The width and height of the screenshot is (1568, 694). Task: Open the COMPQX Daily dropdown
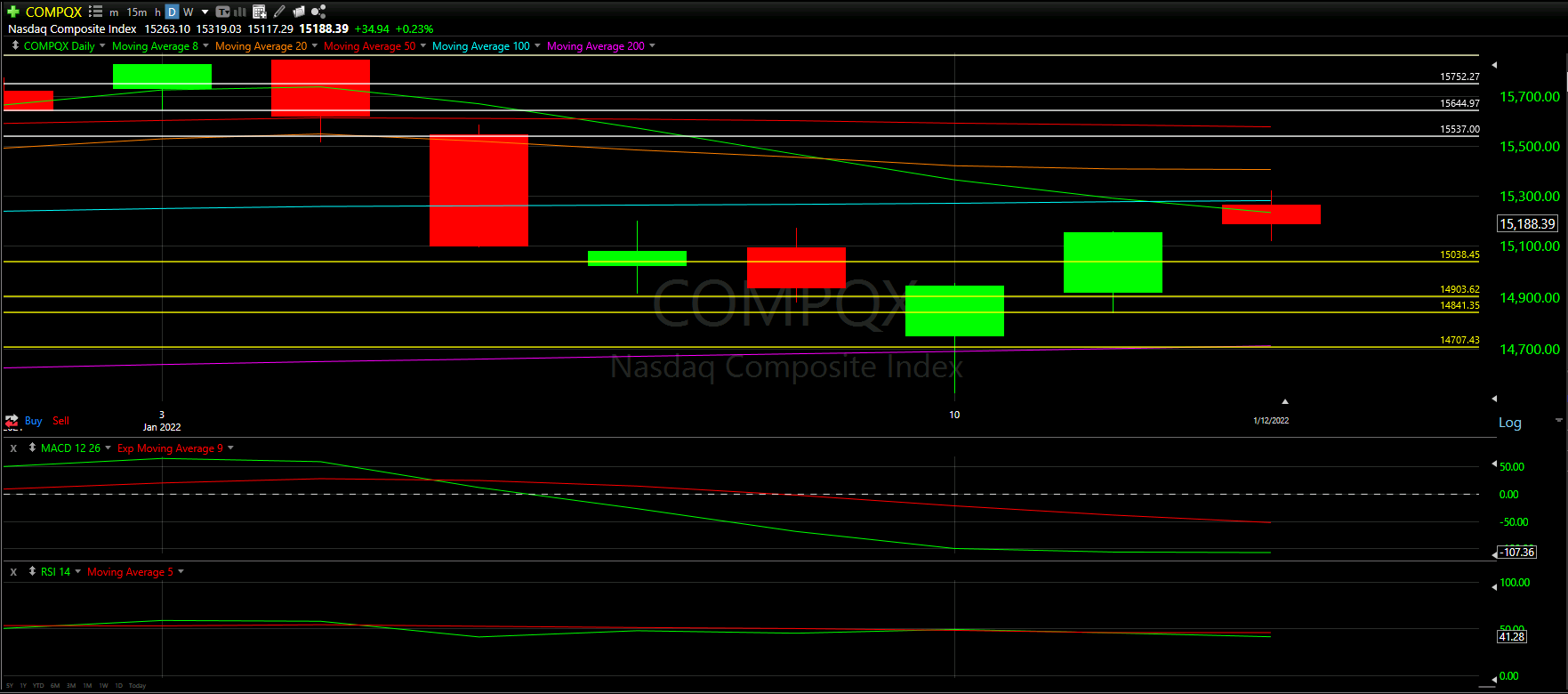102,45
